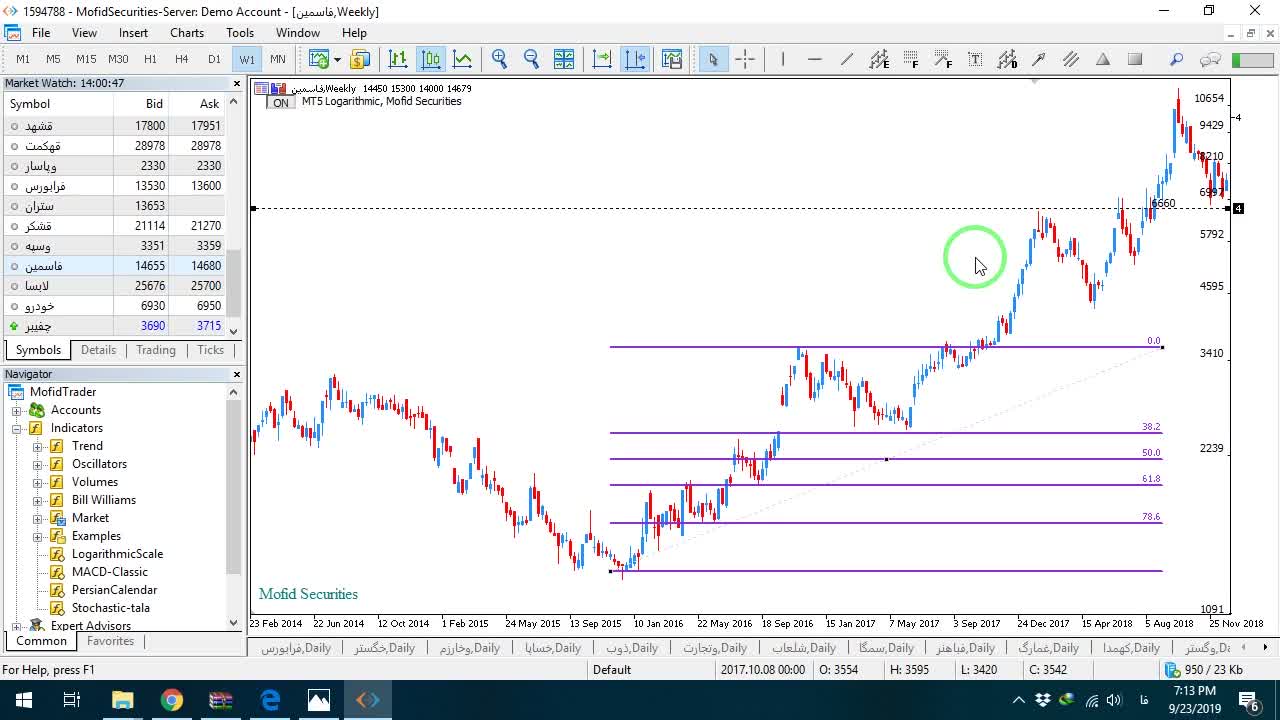Select the Crosshair cursor tool
This screenshot has width=1280, height=720.
tap(745, 59)
